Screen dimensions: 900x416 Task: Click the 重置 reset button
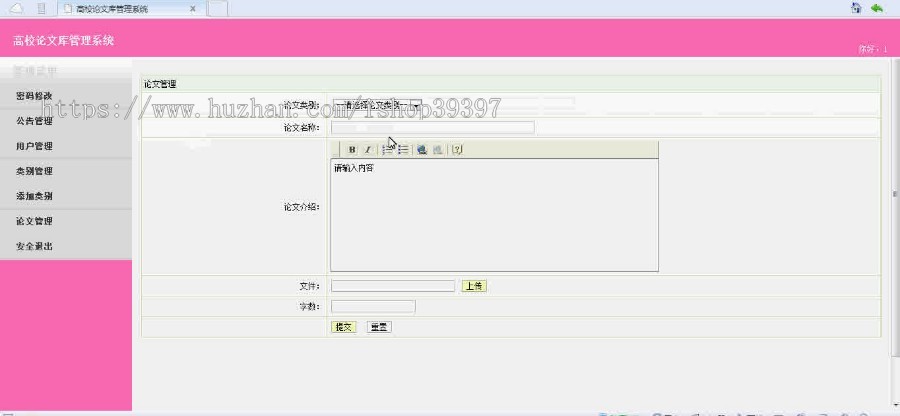379,327
